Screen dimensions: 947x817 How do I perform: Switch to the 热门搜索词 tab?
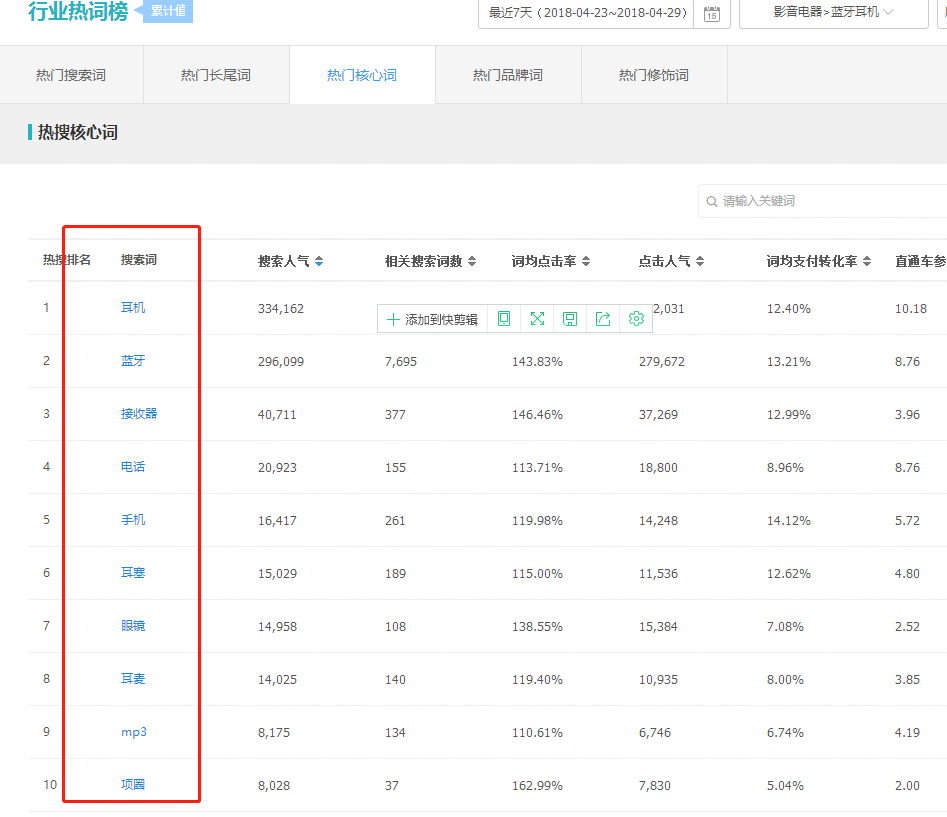click(71, 75)
